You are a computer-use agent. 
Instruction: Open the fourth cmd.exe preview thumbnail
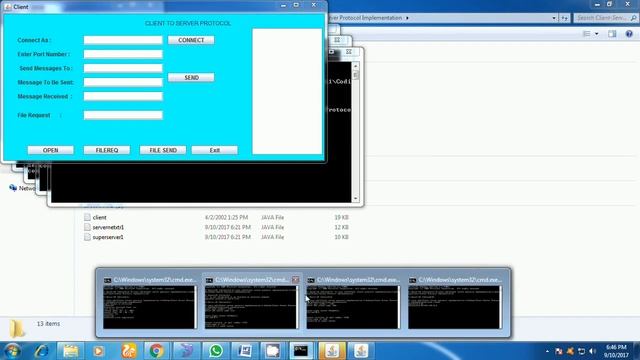click(455, 307)
